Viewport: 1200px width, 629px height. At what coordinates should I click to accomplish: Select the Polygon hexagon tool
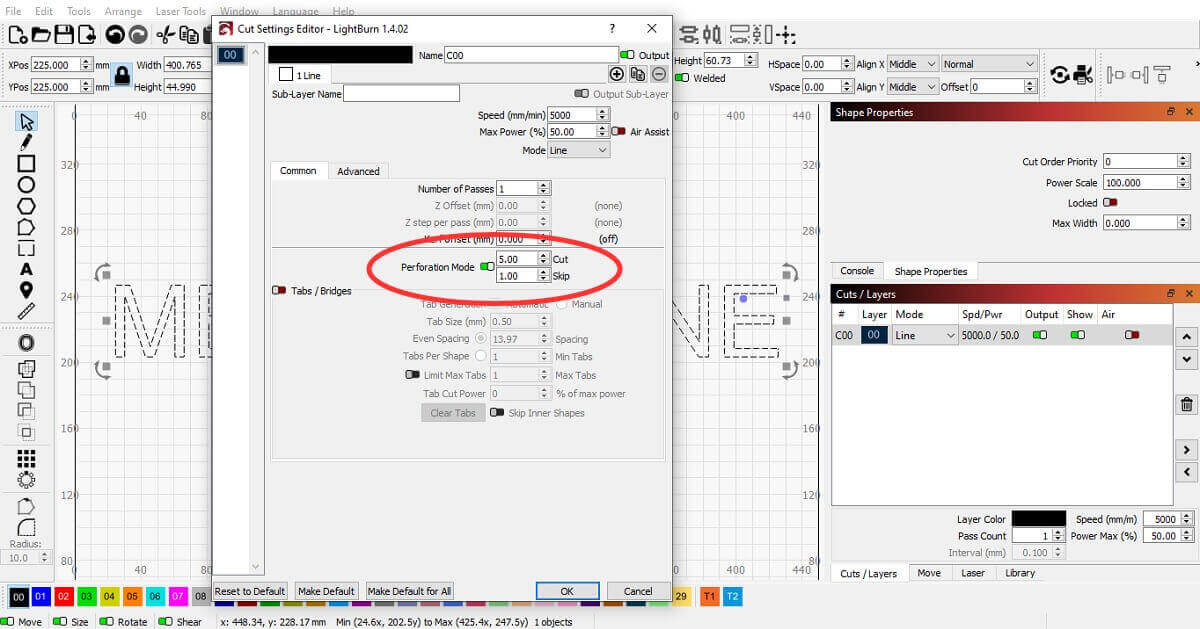click(26, 205)
